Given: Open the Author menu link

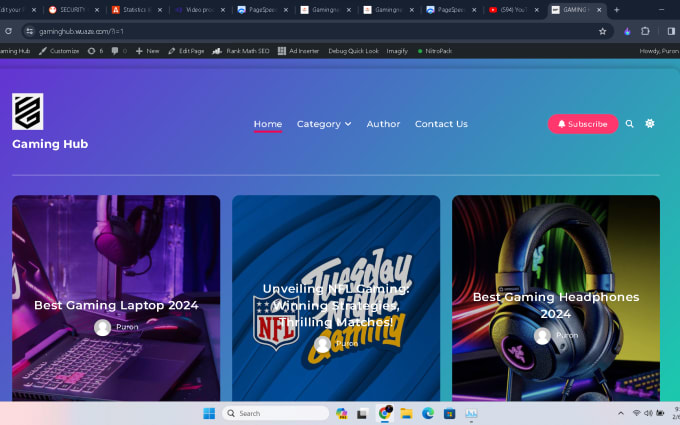Looking at the screenshot, I should click(383, 124).
